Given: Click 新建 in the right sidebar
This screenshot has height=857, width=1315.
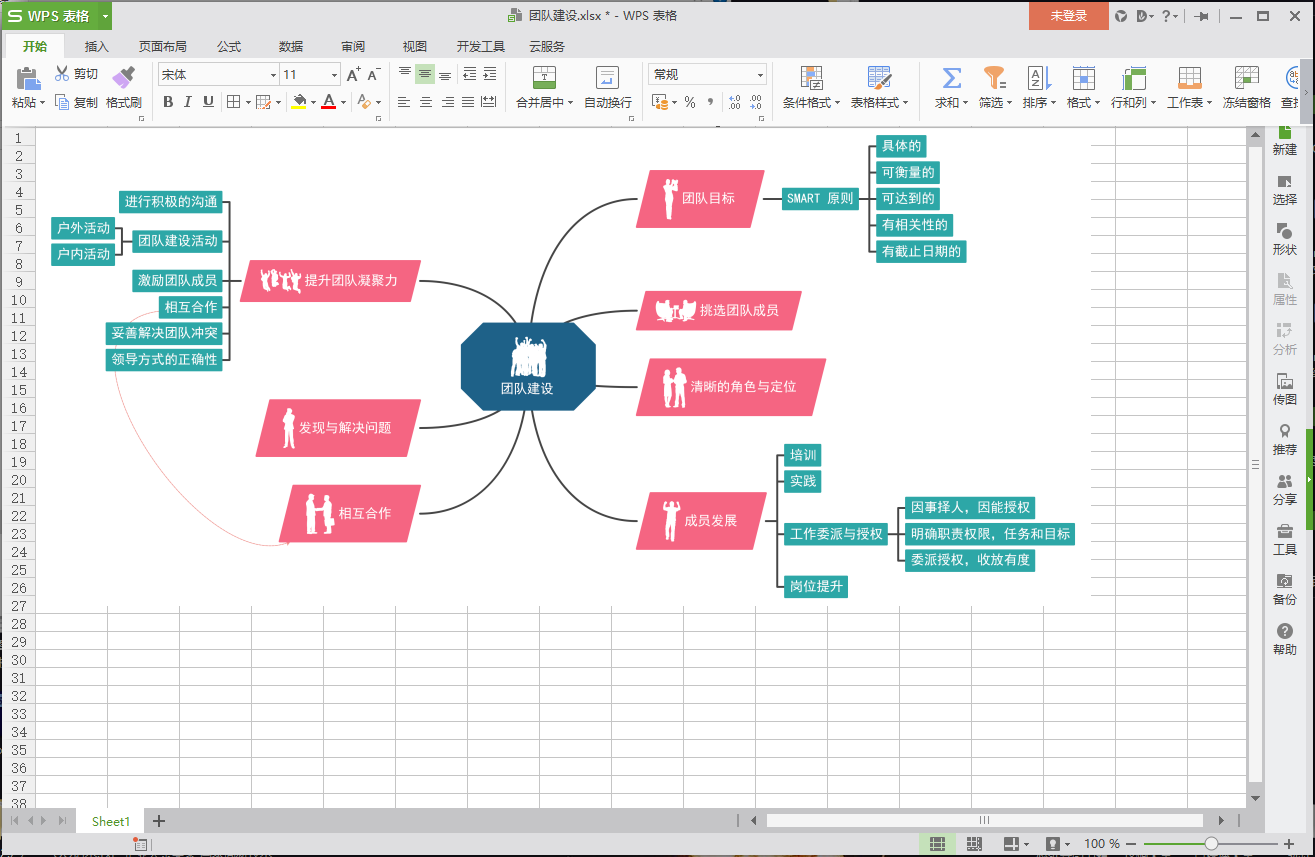Looking at the screenshot, I should click(1285, 139).
